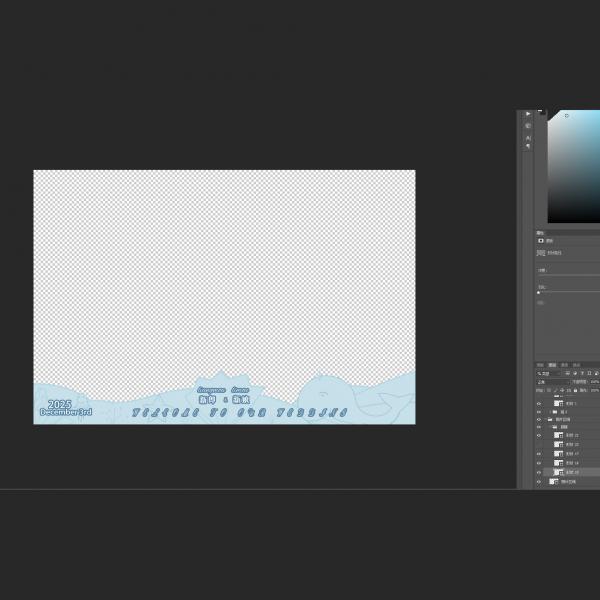The image size is (600, 600).
Task: Click the "December 3rd" text on canvas
Action: (66, 412)
